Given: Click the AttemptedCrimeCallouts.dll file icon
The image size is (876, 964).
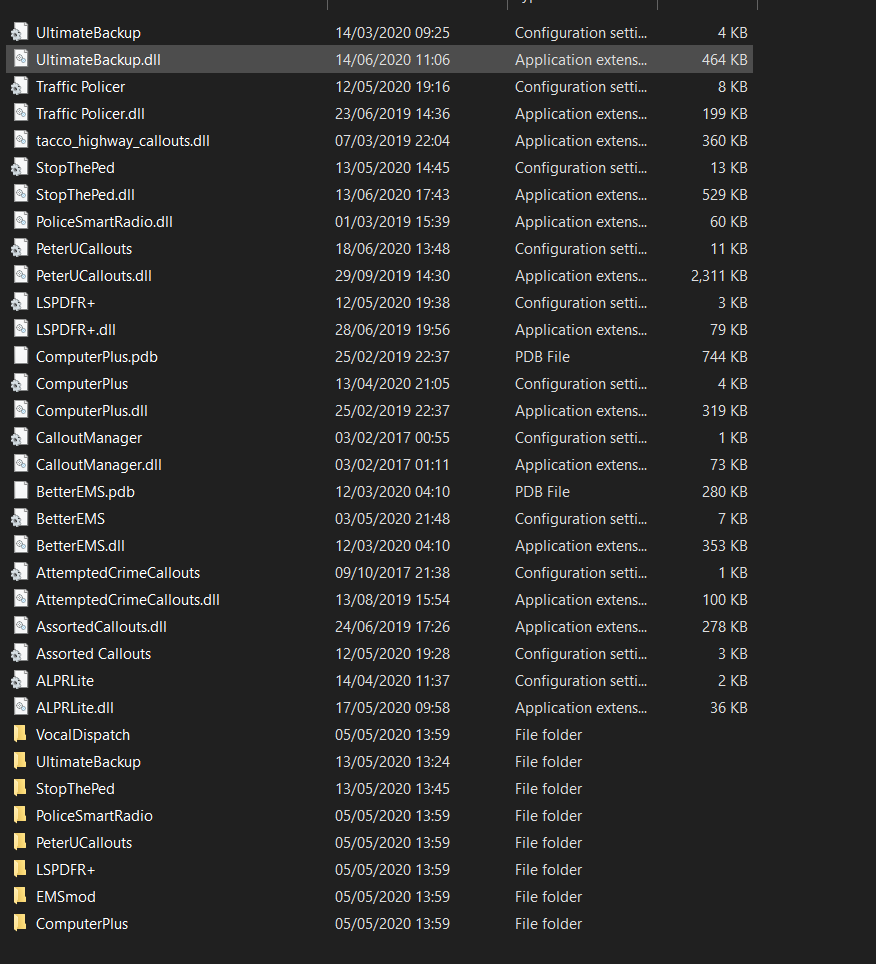Looking at the screenshot, I should [20, 600].
